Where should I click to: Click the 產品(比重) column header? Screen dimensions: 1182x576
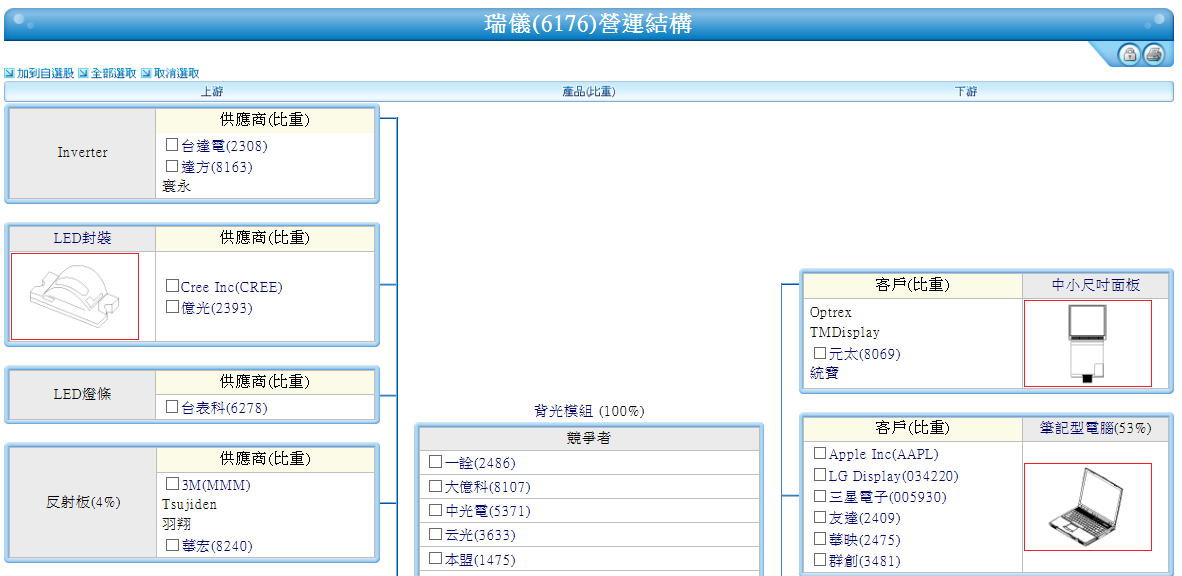click(589, 92)
